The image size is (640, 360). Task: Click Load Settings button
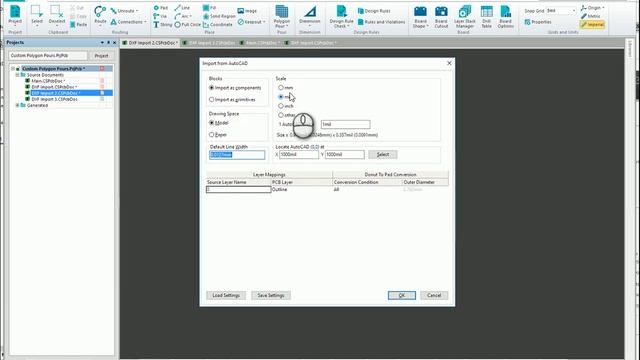point(226,295)
